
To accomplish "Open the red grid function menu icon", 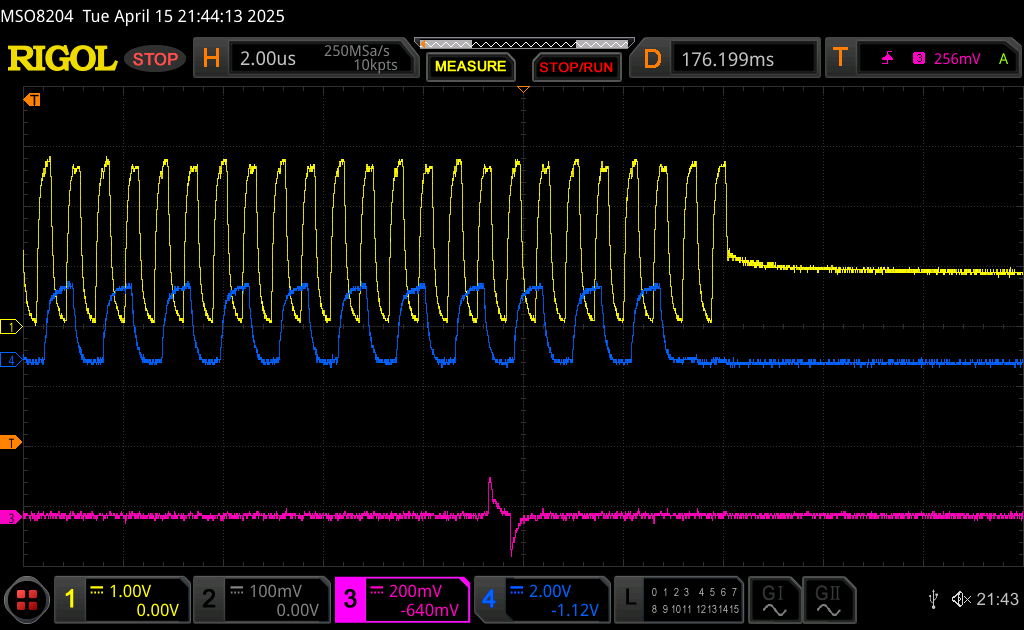I will 27,600.
